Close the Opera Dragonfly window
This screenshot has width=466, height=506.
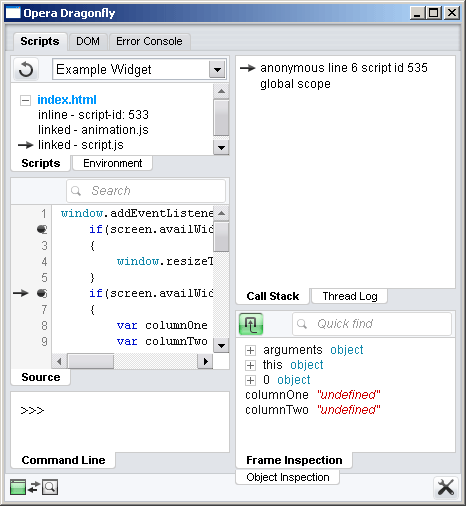[452, 13]
